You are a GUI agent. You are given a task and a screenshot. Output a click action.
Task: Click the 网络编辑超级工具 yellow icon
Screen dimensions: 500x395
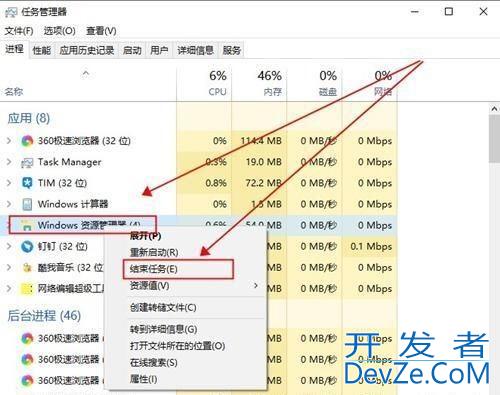[x=27, y=289]
